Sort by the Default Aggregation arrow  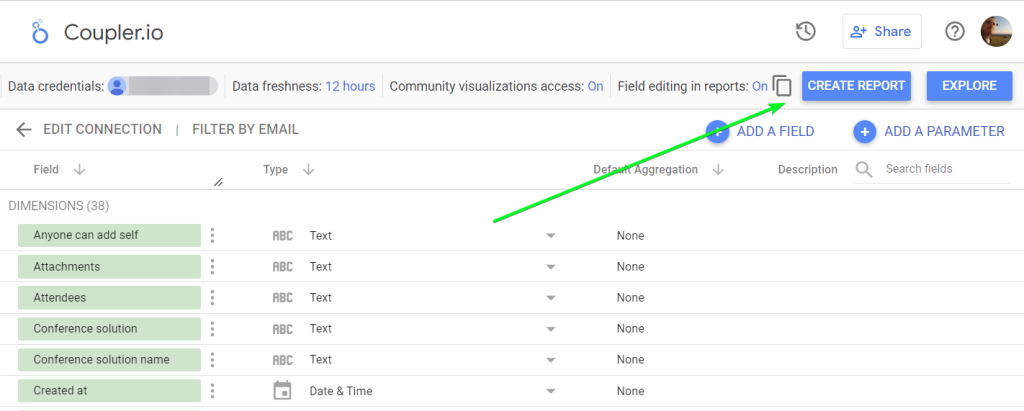coord(718,169)
